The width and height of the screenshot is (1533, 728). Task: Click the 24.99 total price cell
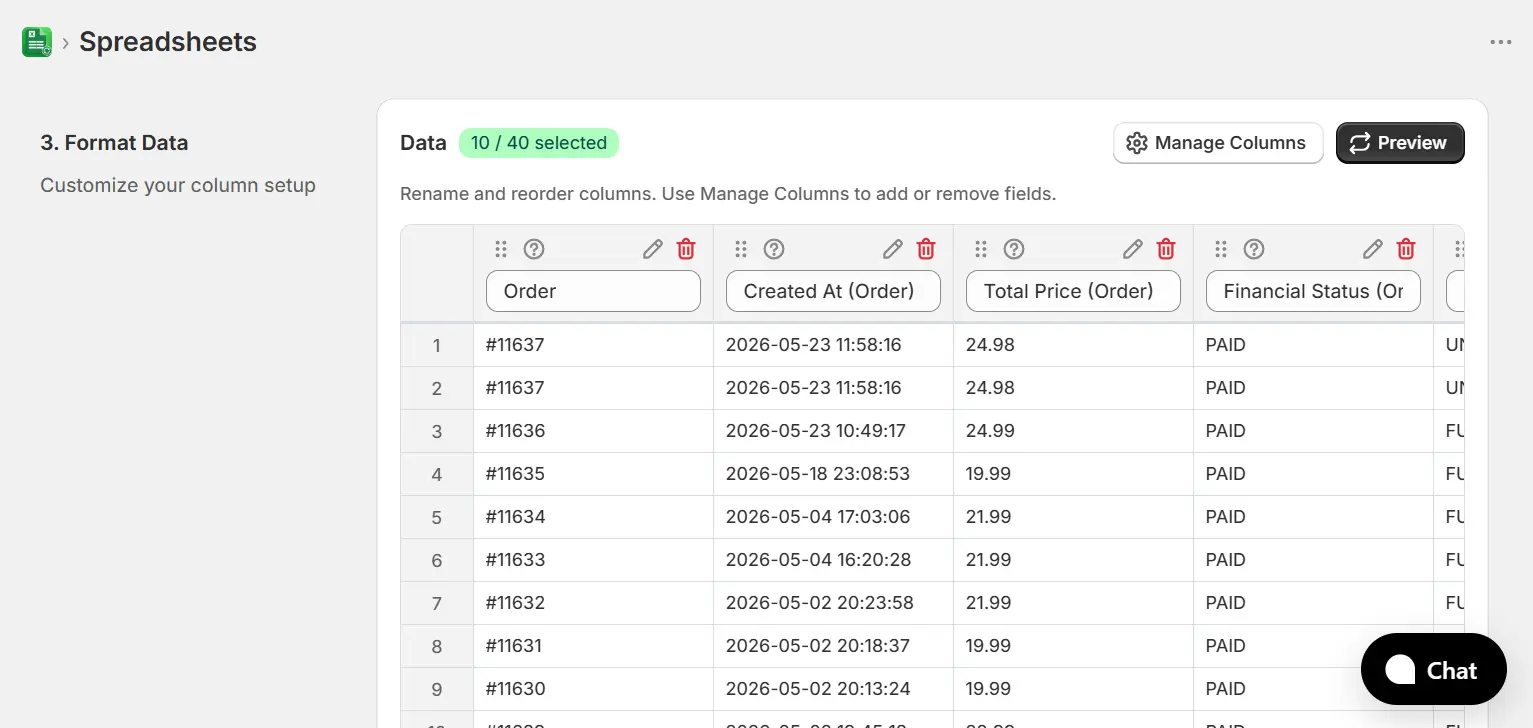(1073, 431)
